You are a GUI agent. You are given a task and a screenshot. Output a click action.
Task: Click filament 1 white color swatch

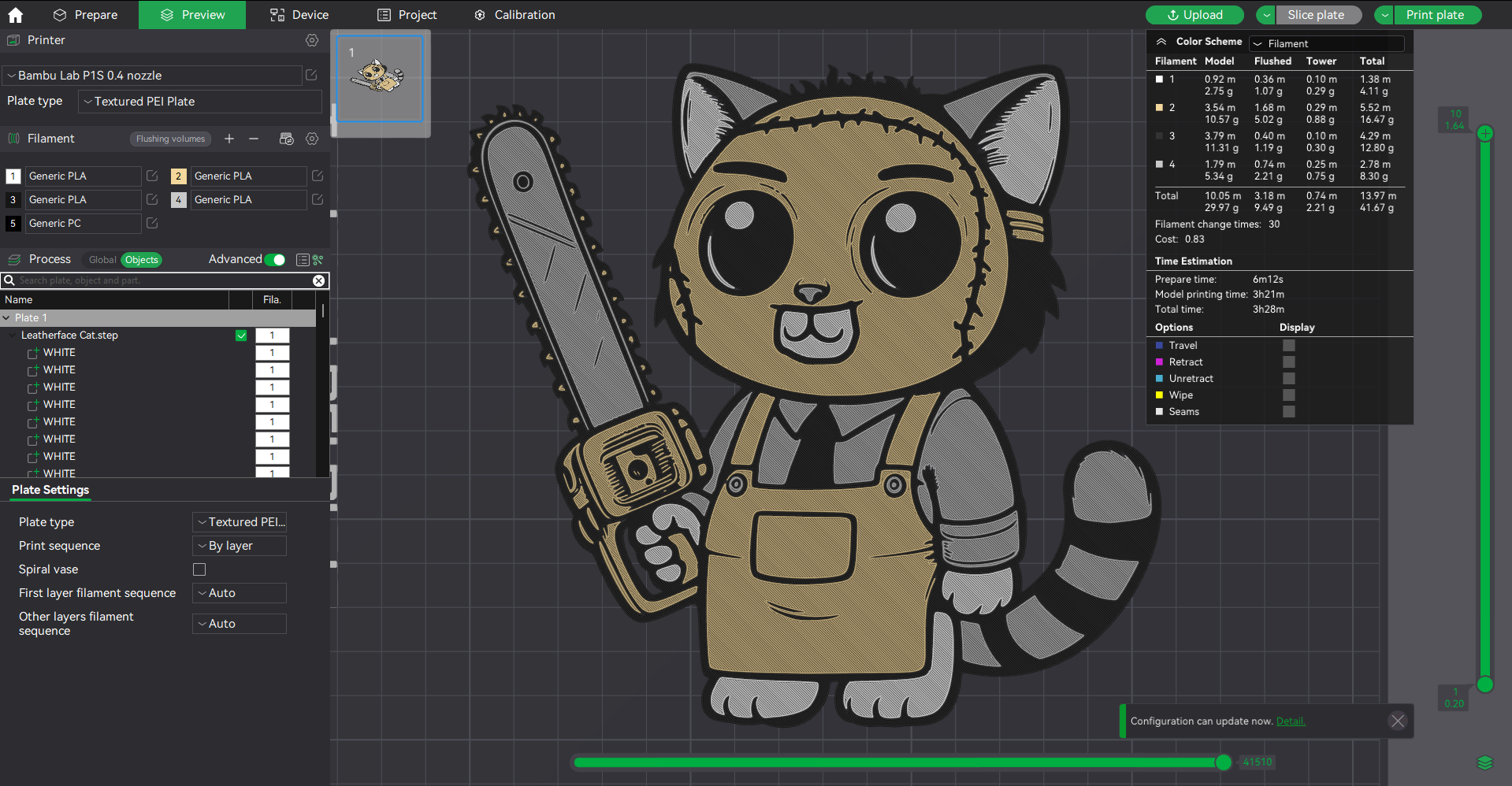[13, 176]
